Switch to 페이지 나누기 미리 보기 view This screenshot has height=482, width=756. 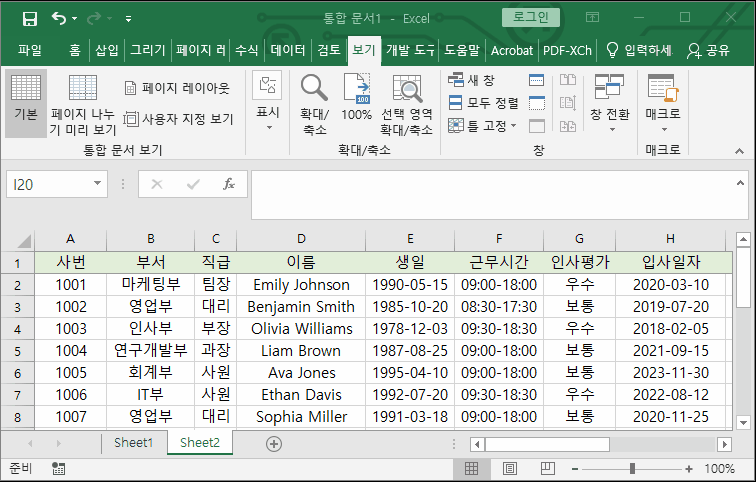pyautogui.click(x=83, y=105)
